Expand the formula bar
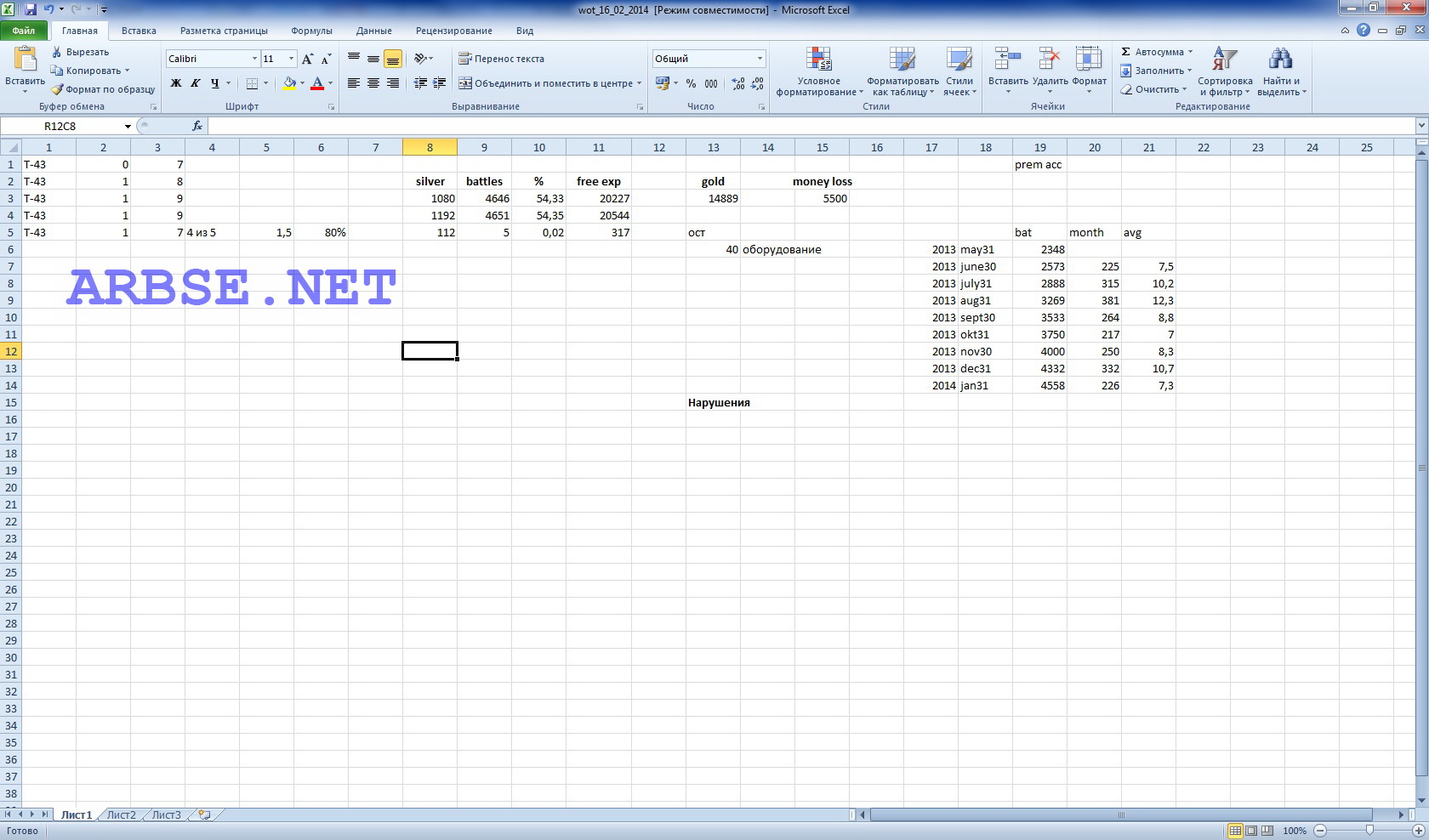Viewport: 1429px width, 840px height. click(x=1420, y=126)
